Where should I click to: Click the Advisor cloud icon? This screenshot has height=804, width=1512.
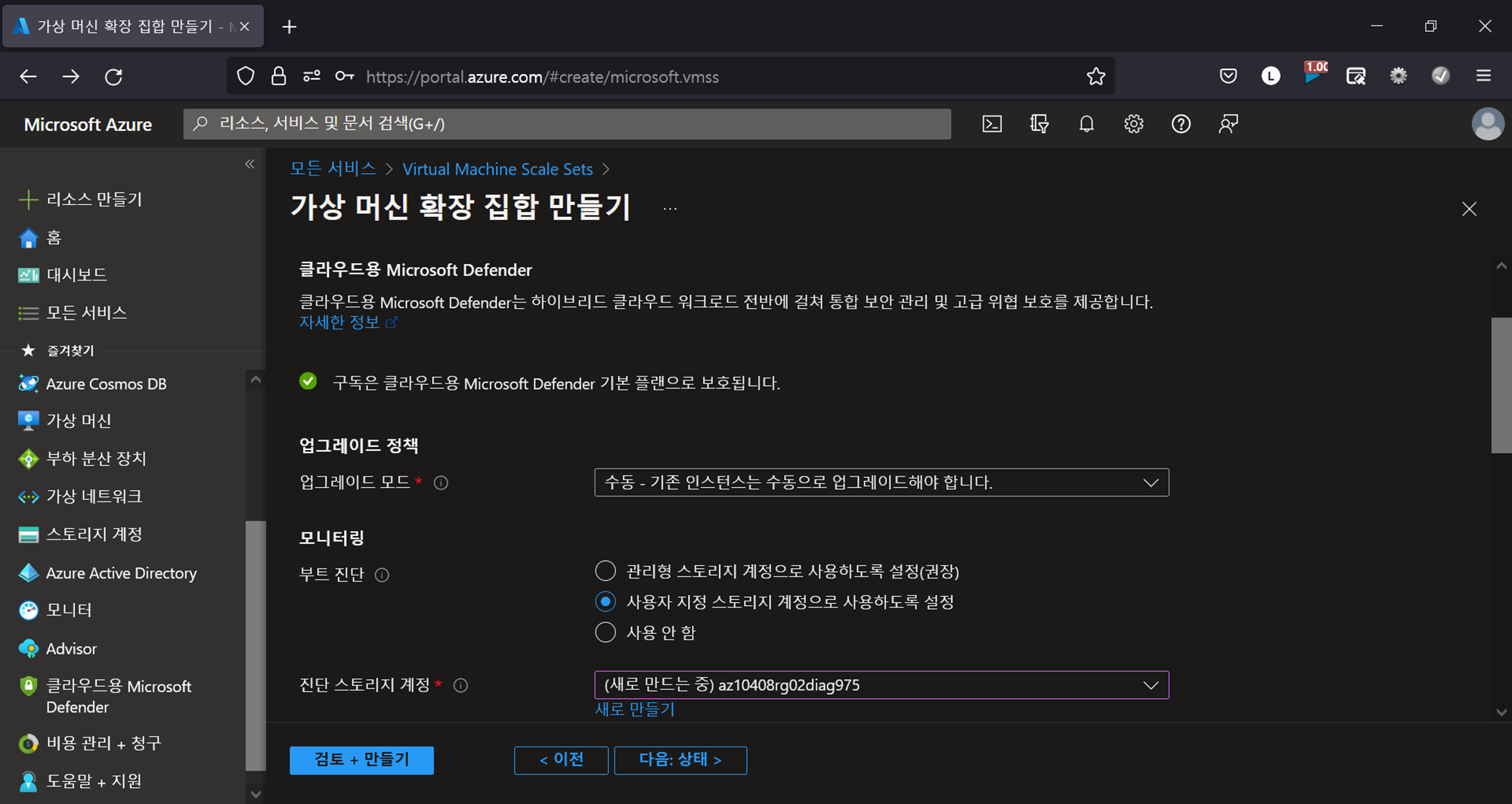tap(28, 648)
